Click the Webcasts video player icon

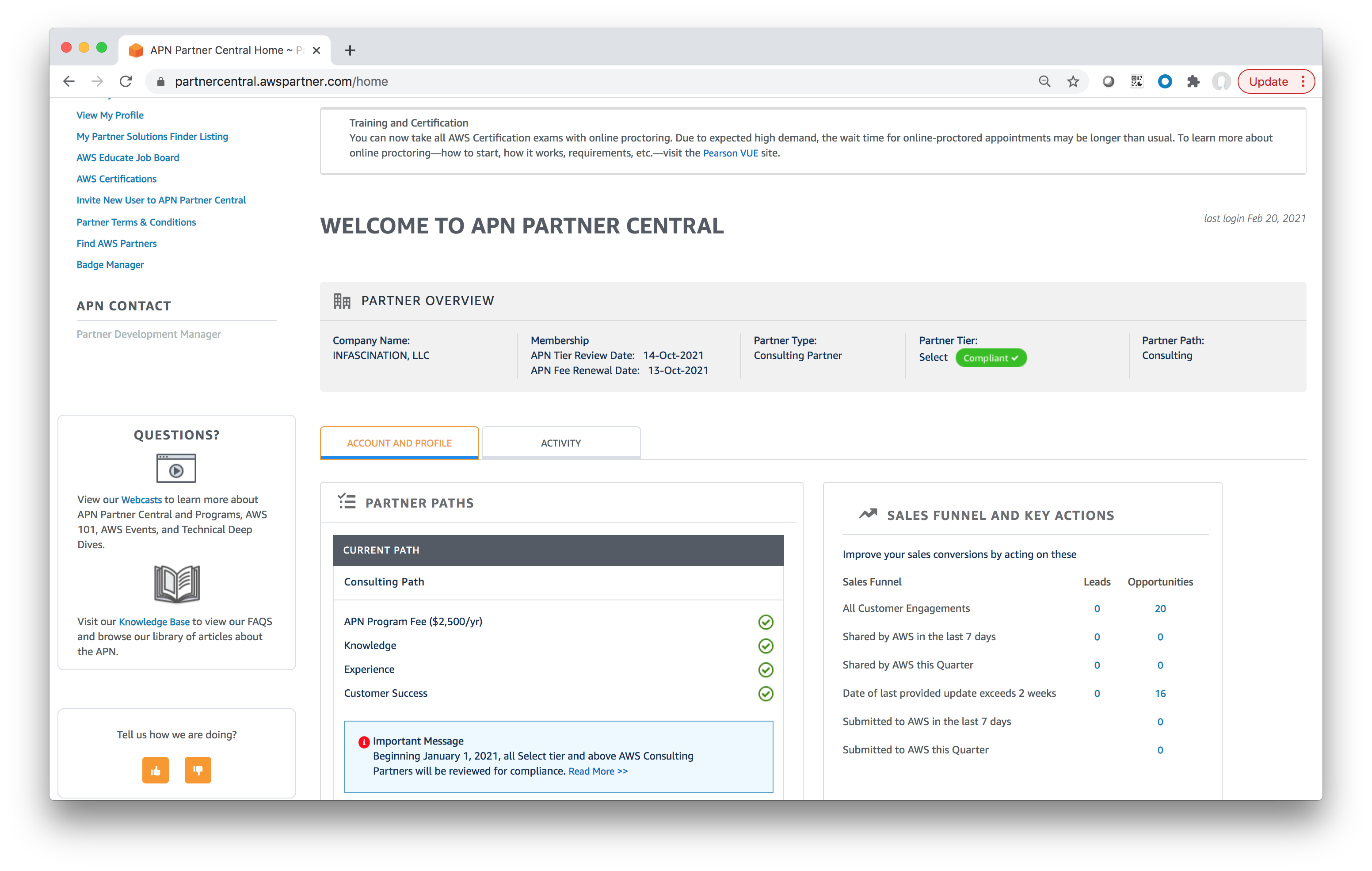176,468
